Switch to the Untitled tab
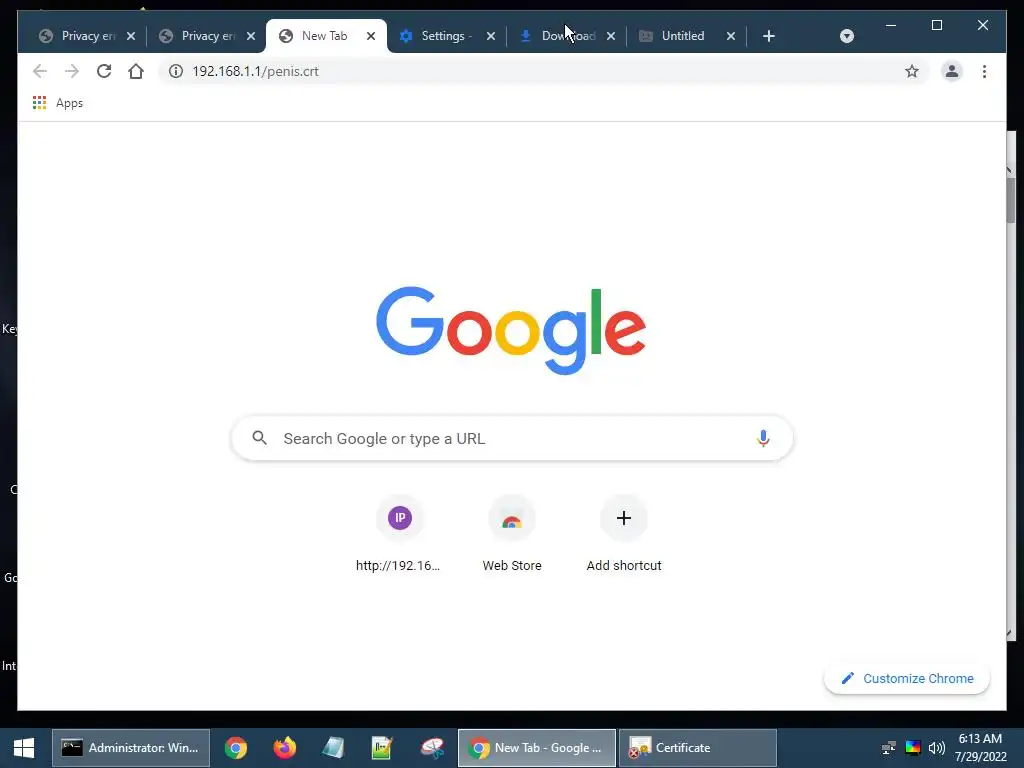Image resolution: width=1024 pixels, height=768 pixels. click(x=683, y=36)
